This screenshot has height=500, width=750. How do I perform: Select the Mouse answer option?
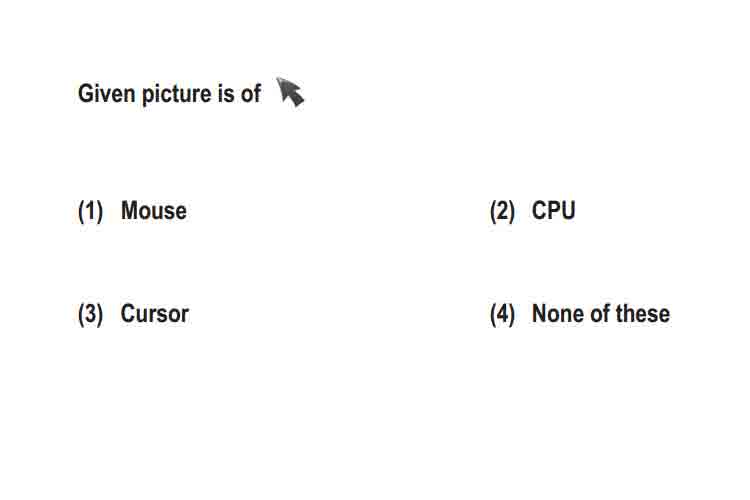click(x=154, y=211)
